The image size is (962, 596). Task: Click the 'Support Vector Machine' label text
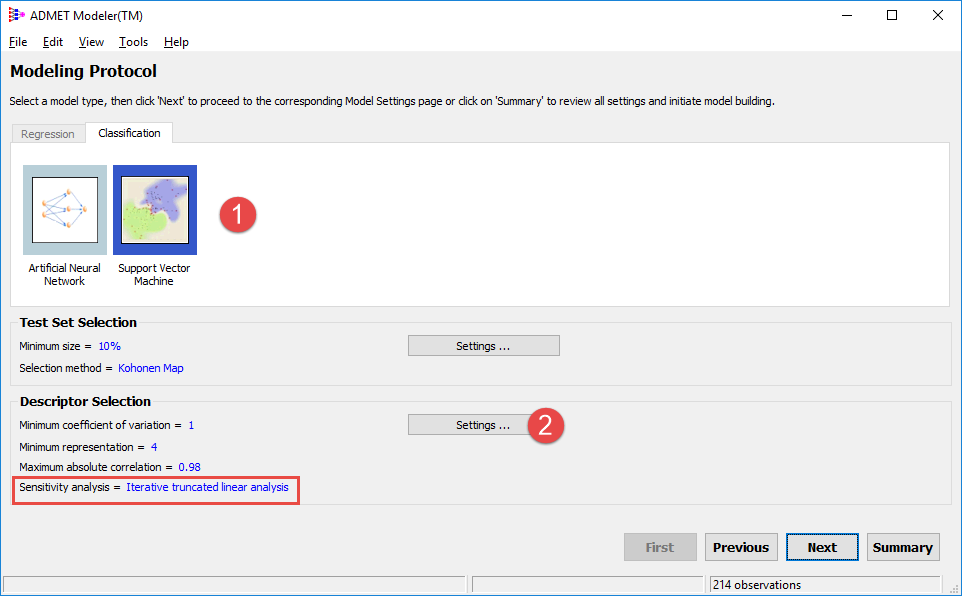(x=154, y=274)
